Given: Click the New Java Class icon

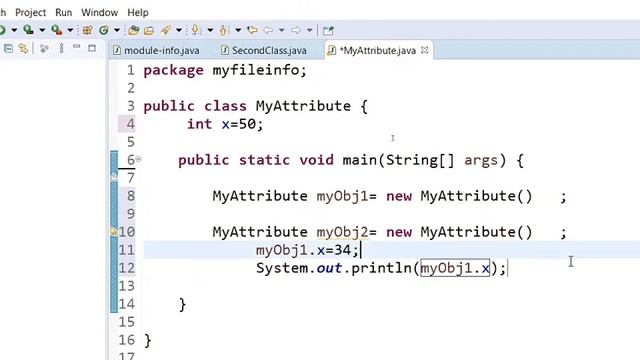Looking at the screenshot, I should [x=104, y=30].
